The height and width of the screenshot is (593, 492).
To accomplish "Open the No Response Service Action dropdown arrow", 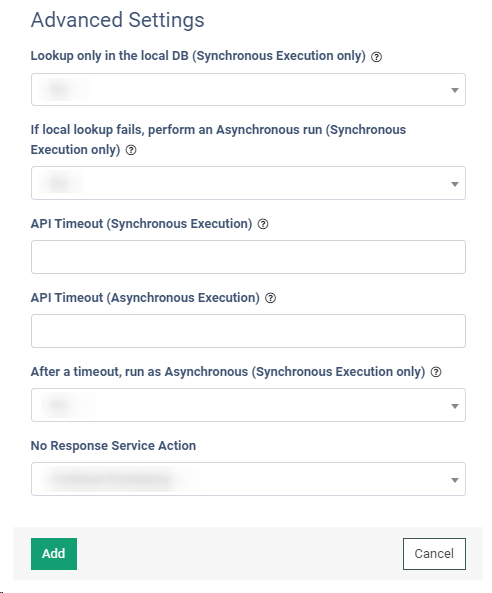I will pos(455,480).
